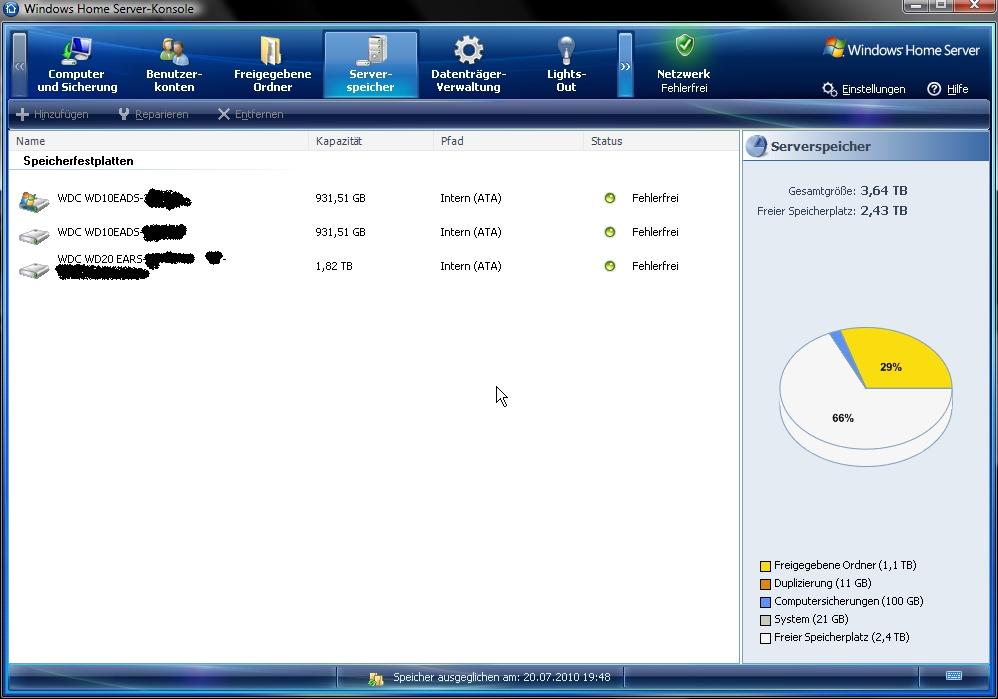This screenshot has height=699, width=998.
Task: Click the Freier Speicherplatz 2,43 TB value
Action: tap(883, 211)
